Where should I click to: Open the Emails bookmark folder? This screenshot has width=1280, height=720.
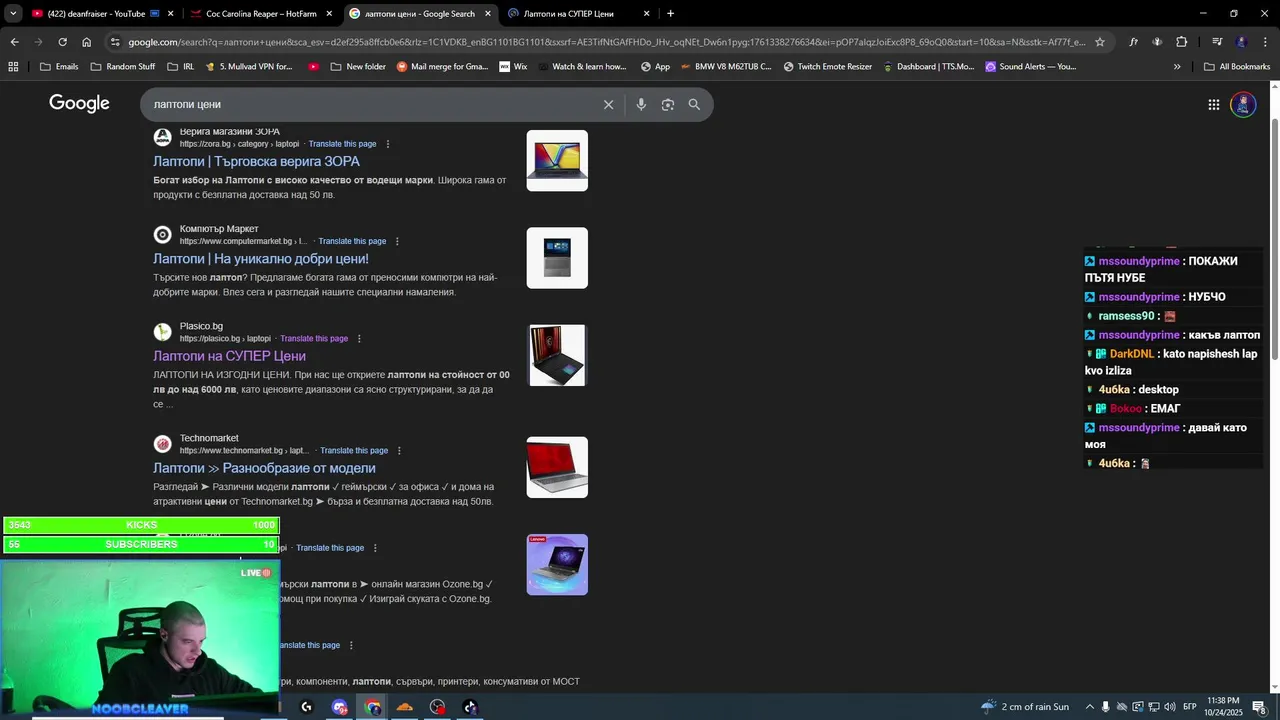coord(59,67)
